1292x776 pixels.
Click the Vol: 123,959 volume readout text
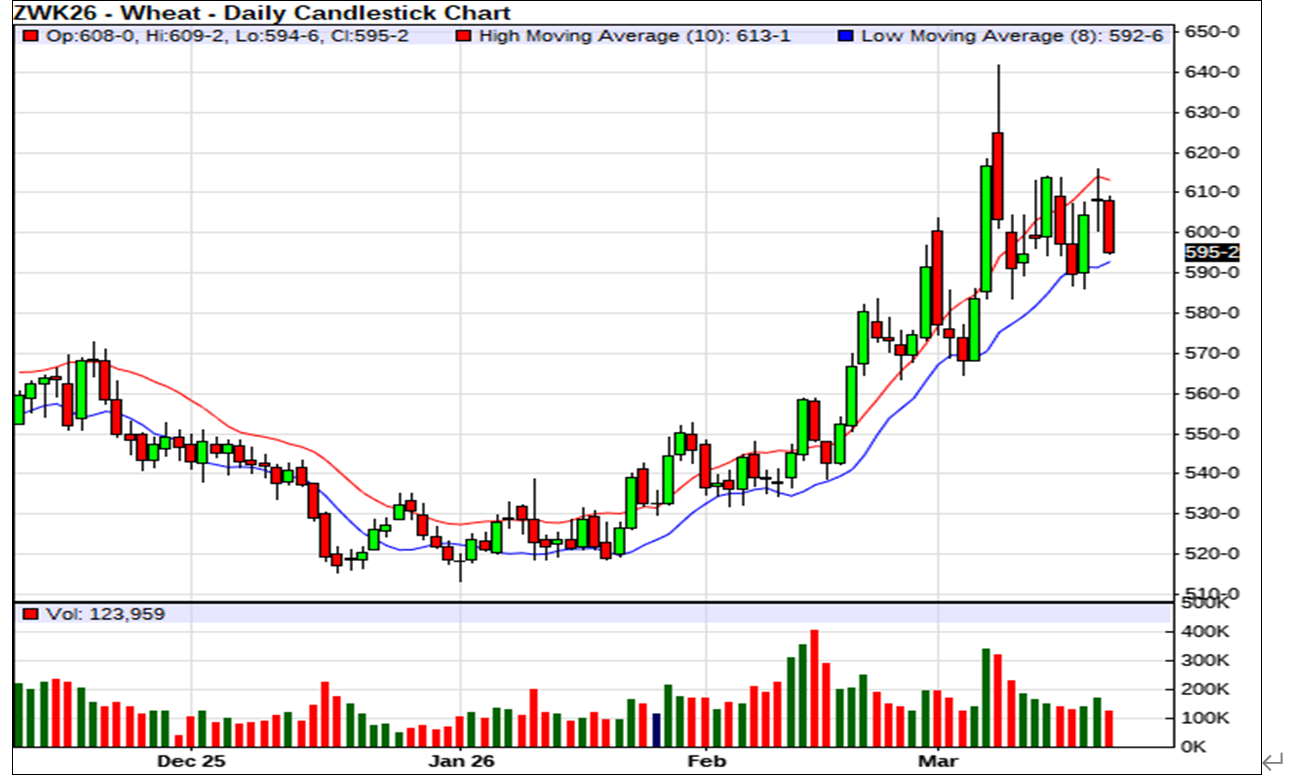coord(106,614)
